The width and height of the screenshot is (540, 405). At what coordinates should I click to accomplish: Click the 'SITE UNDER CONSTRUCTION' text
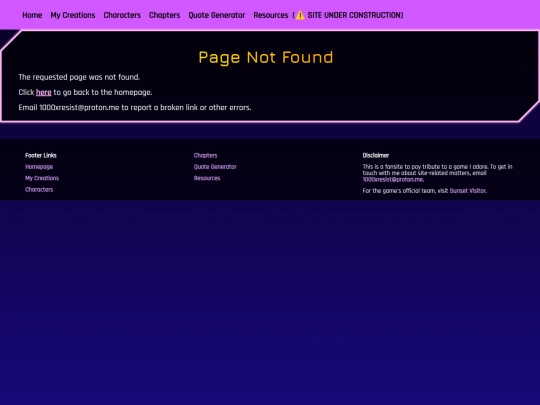pos(354,15)
